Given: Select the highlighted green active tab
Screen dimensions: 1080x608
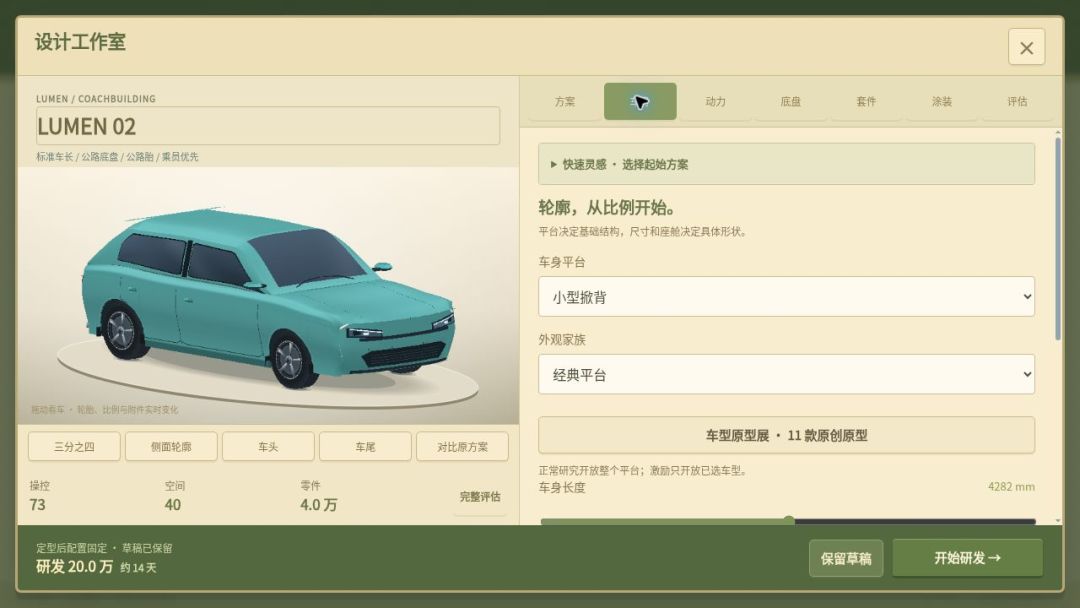Looking at the screenshot, I should point(640,101).
